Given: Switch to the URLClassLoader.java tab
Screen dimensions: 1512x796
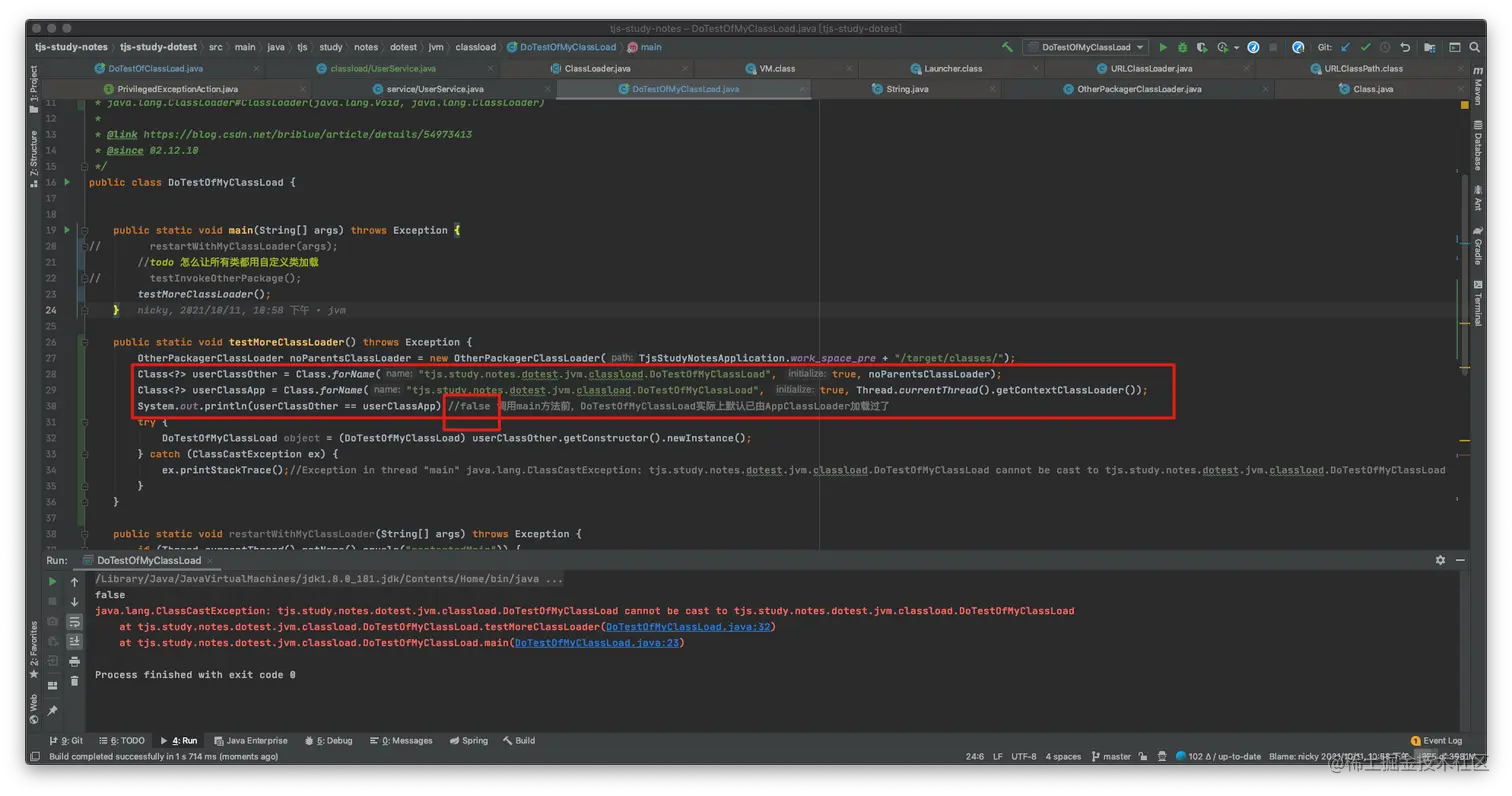Looking at the screenshot, I should click(x=1150, y=69).
